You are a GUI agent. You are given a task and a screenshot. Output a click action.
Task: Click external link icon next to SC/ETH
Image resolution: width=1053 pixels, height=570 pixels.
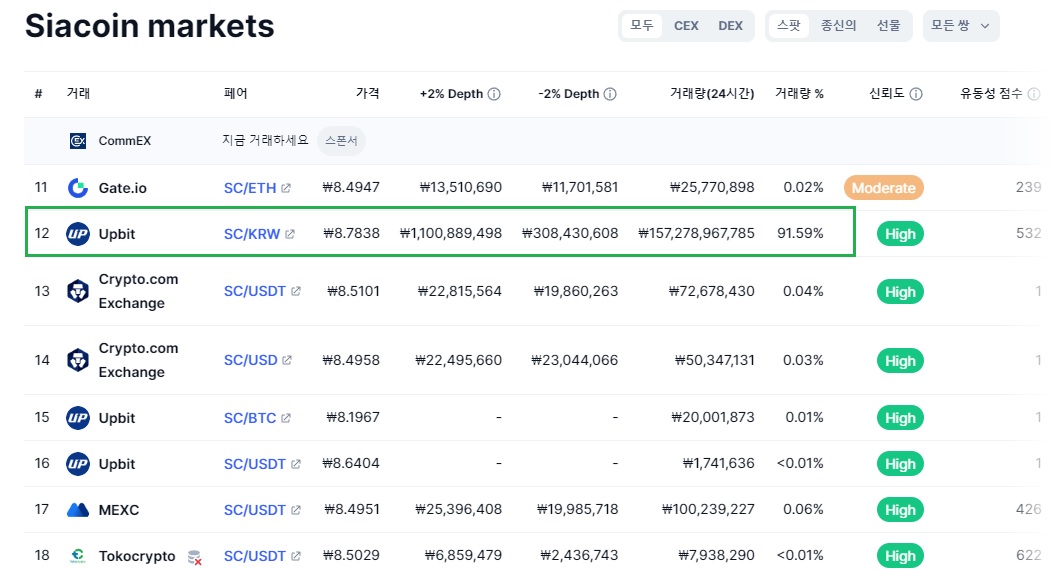tap(286, 188)
